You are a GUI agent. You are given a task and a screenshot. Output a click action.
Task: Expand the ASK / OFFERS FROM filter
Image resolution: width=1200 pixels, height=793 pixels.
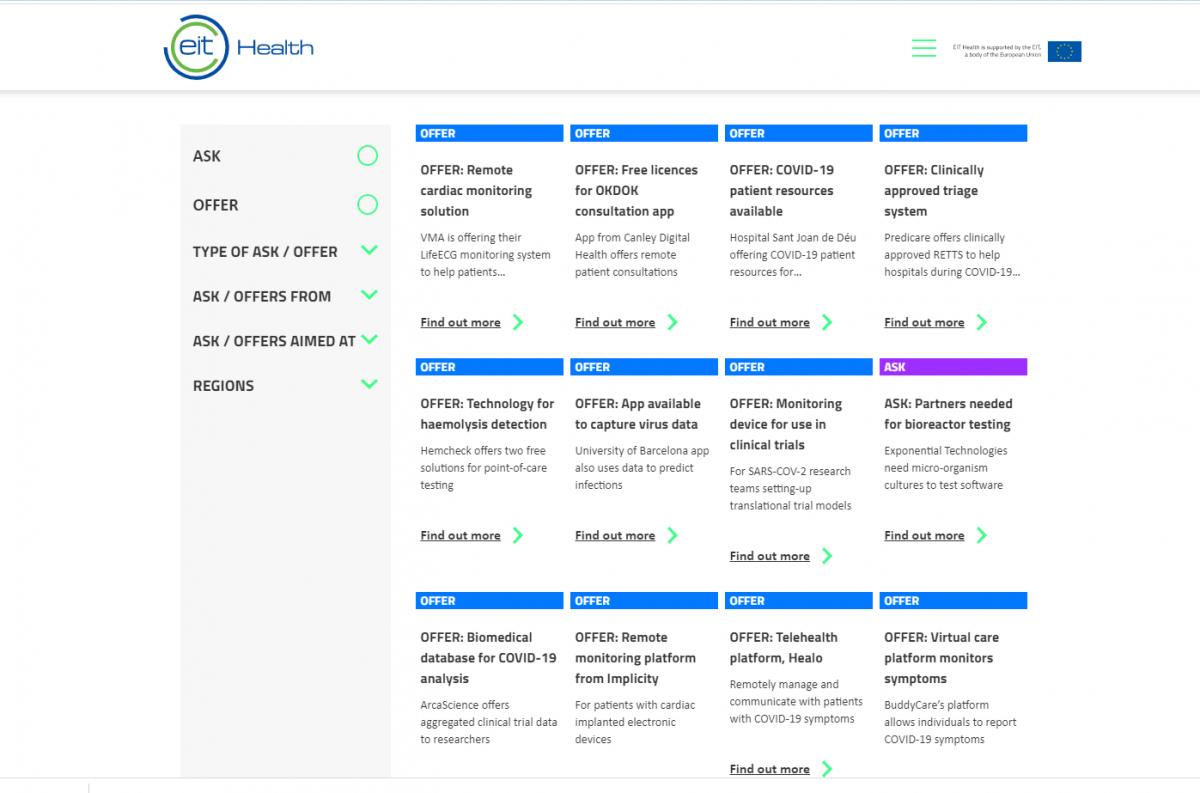point(369,295)
